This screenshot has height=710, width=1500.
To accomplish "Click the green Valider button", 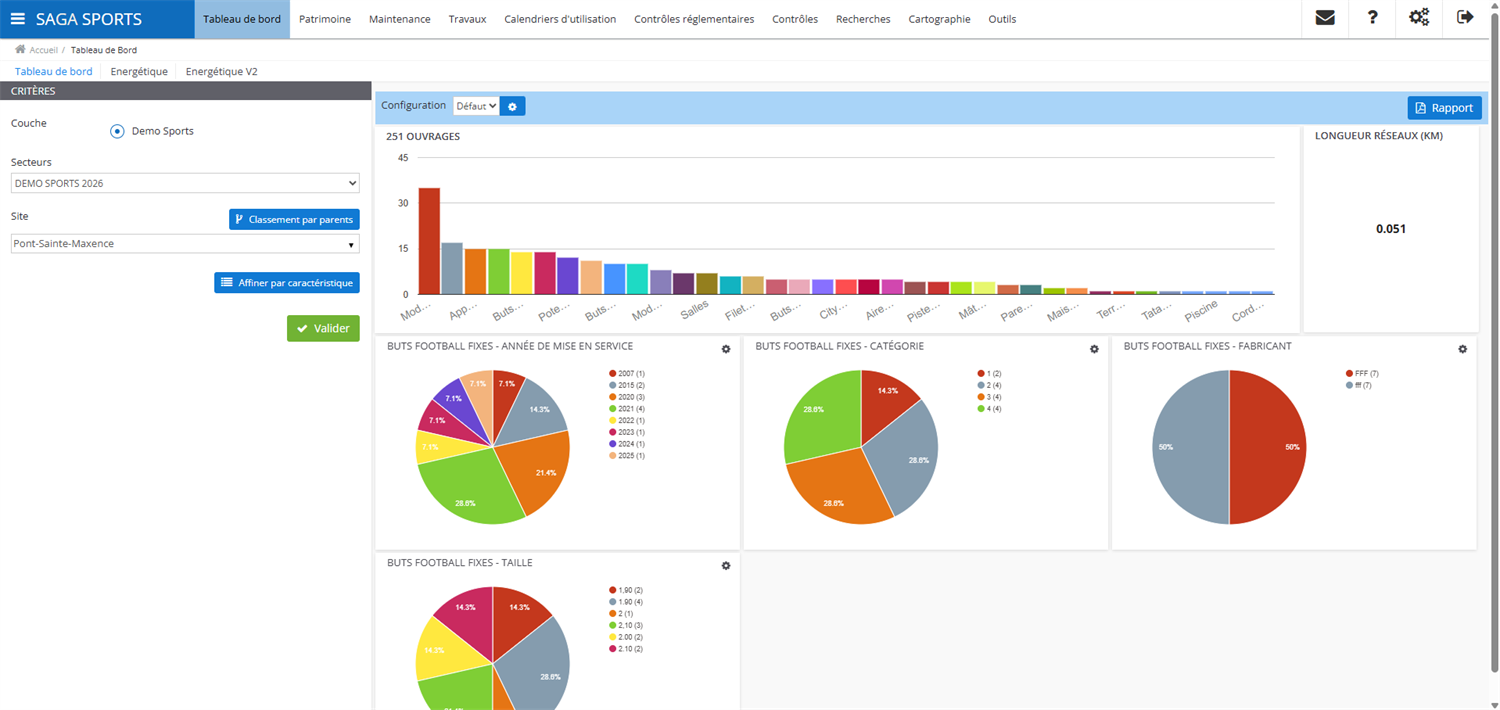I will (x=323, y=328).
